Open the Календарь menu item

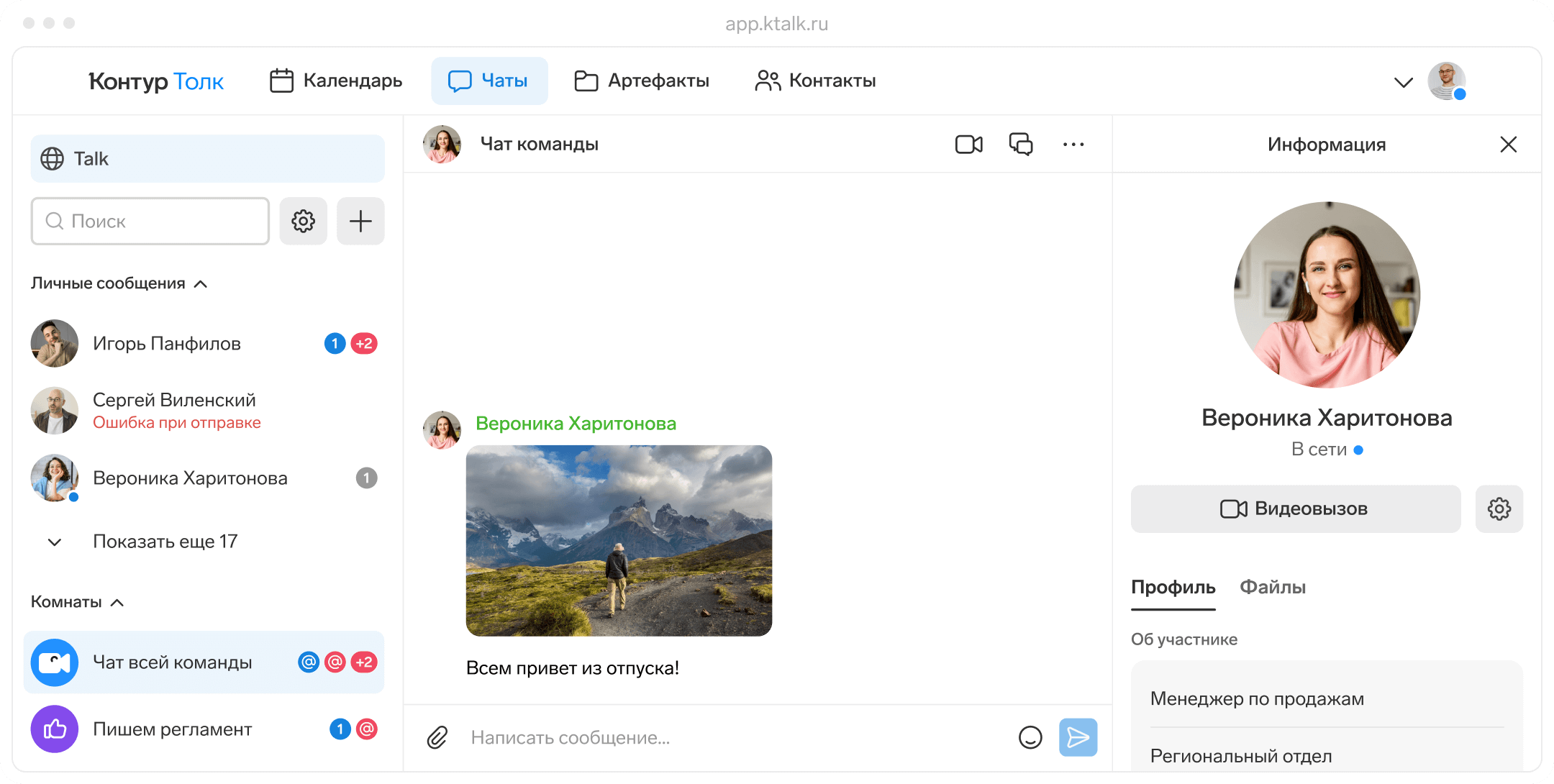[336, 81]
